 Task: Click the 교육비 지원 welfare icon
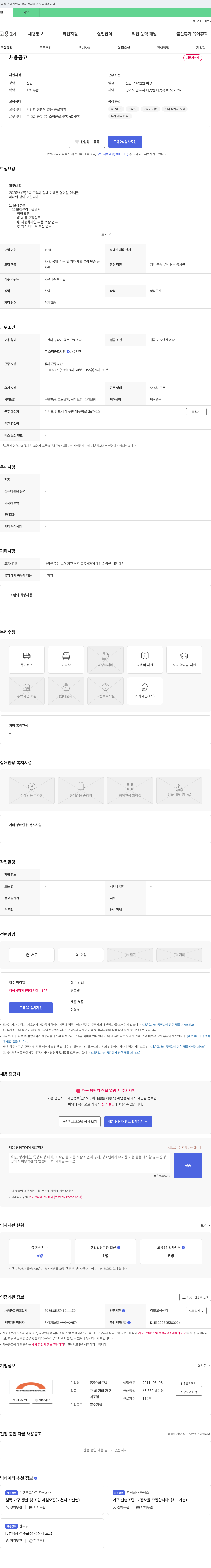click(x=145, y=660)
